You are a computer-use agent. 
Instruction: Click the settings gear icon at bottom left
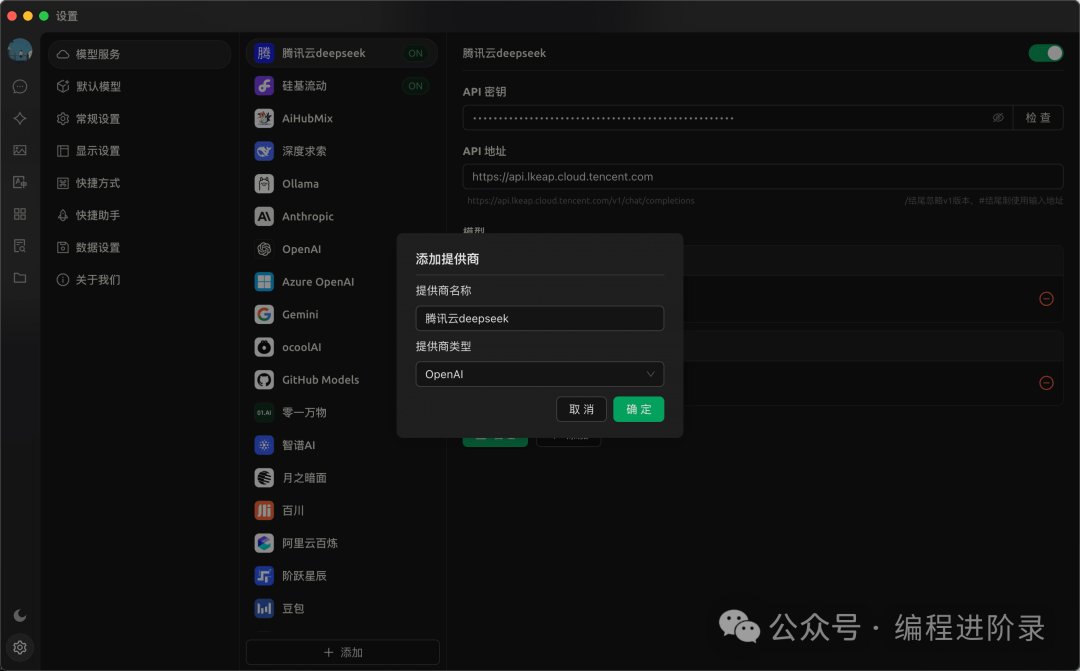click(20, 648)
